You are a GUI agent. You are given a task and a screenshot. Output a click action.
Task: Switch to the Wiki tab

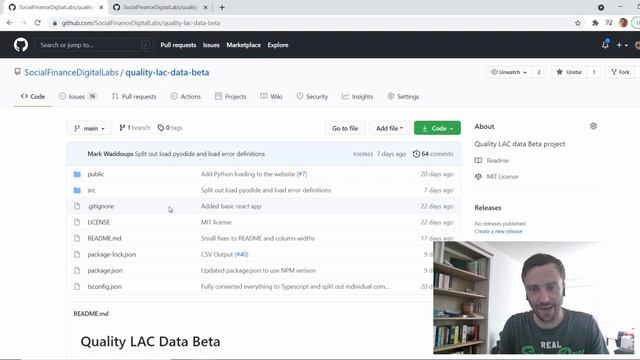(271, 96)
